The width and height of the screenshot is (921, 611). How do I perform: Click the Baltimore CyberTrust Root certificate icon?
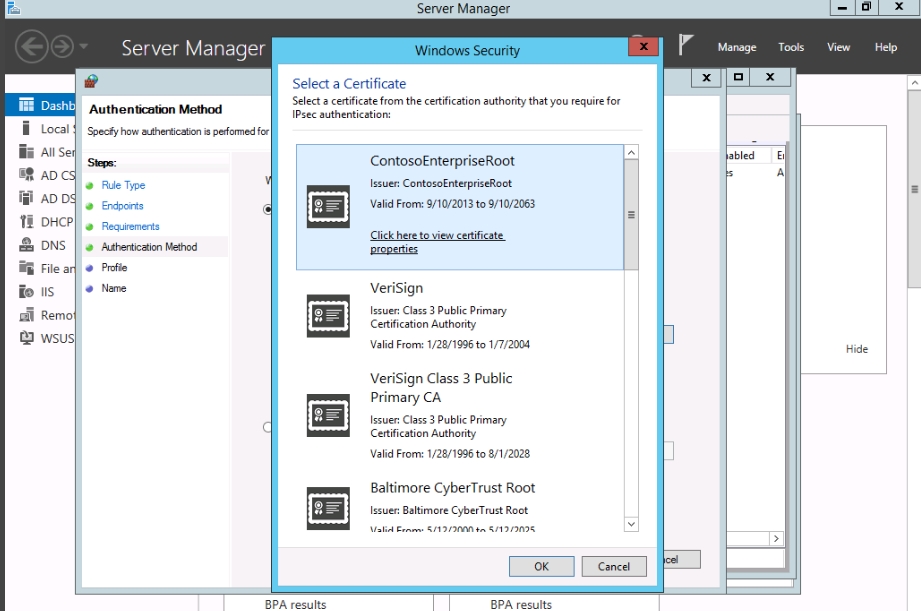pyautogui.click(x=328, y=508)
